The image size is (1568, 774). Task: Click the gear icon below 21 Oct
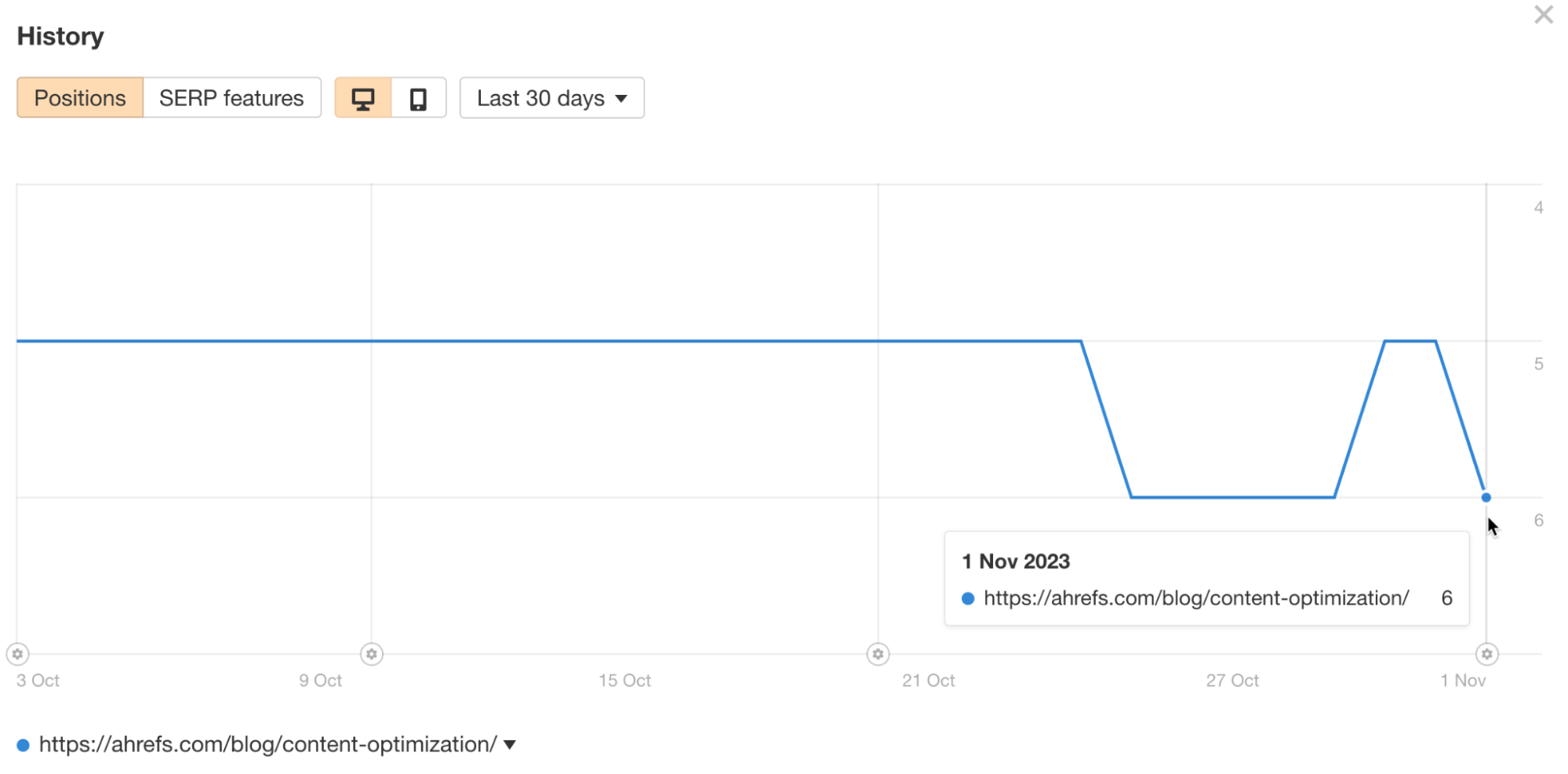point(878,654)
